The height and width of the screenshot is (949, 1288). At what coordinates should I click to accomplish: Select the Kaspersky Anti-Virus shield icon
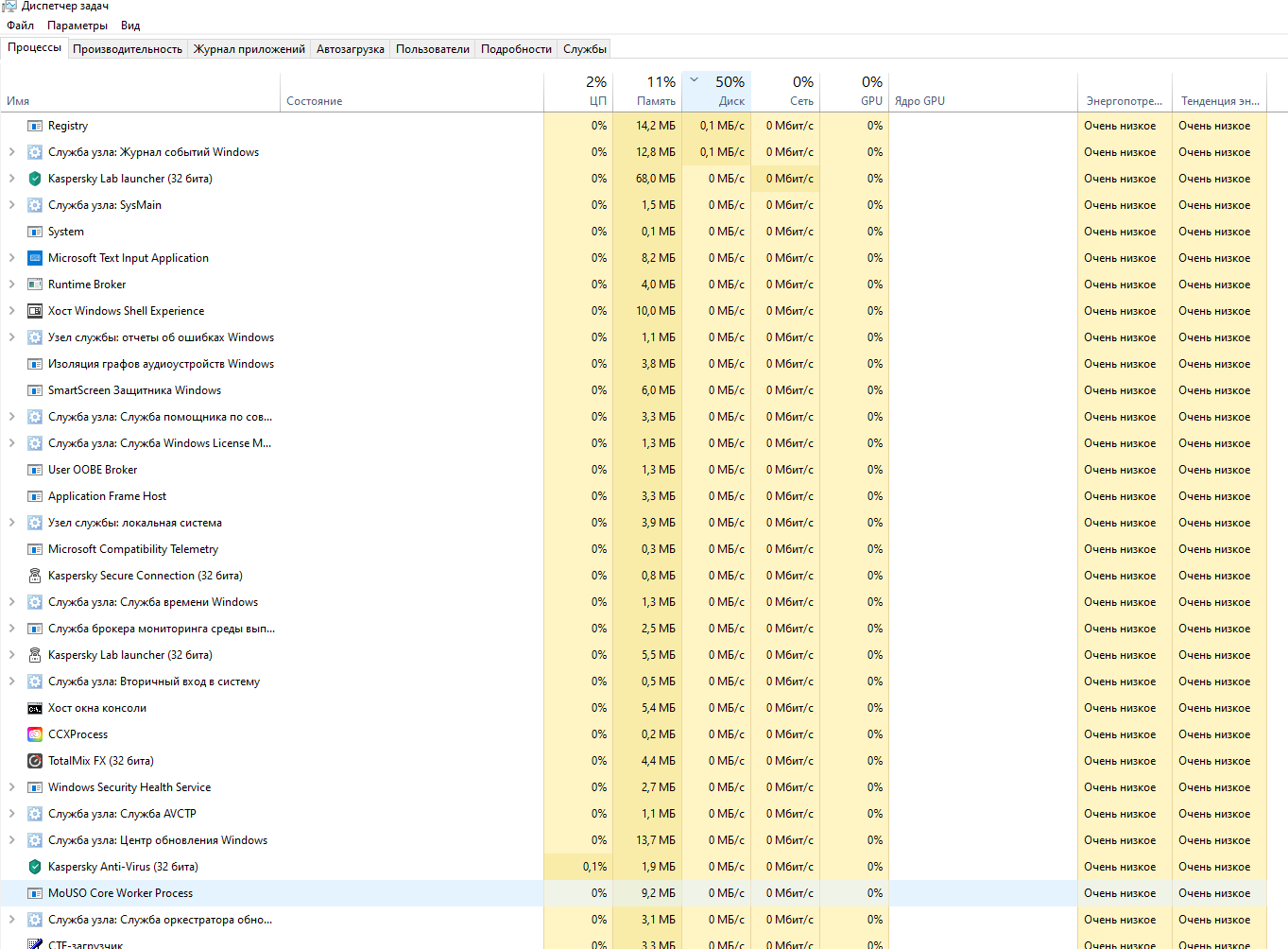point(35,867)
